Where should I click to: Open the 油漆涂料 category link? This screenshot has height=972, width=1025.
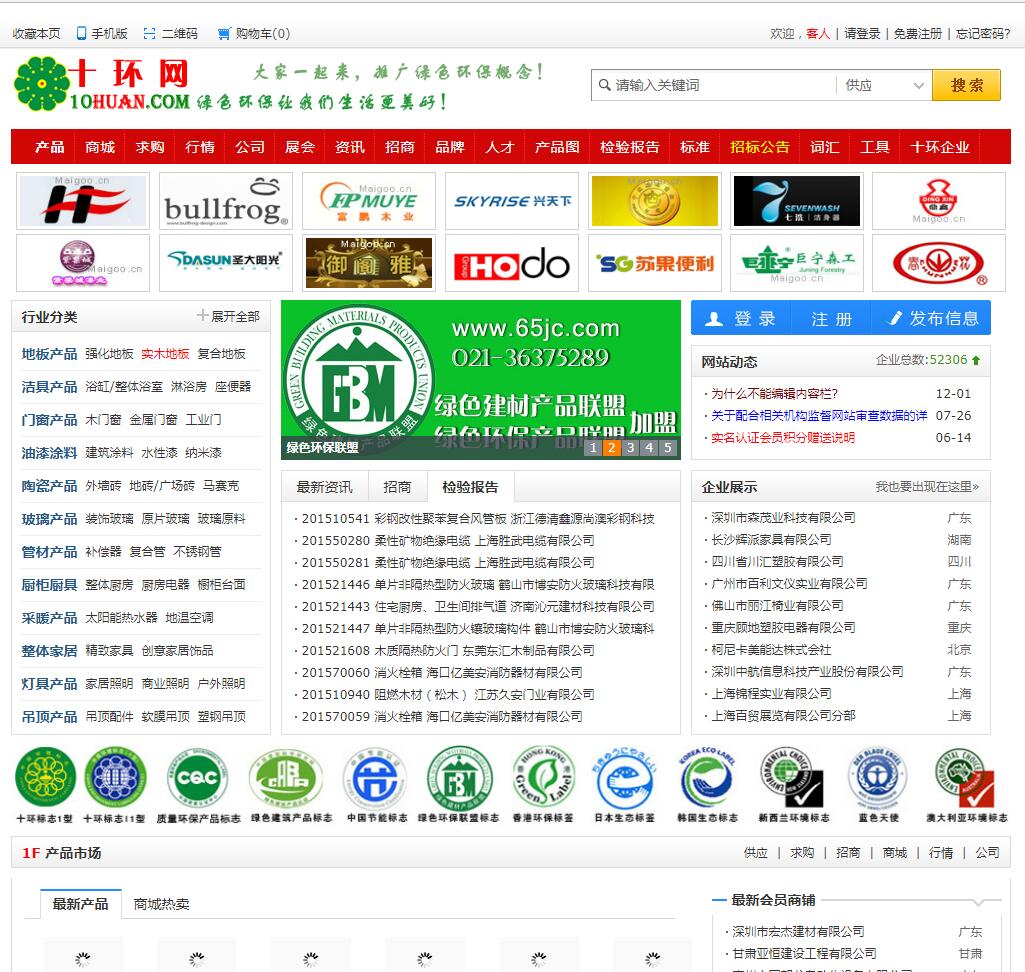pos(49,452)
